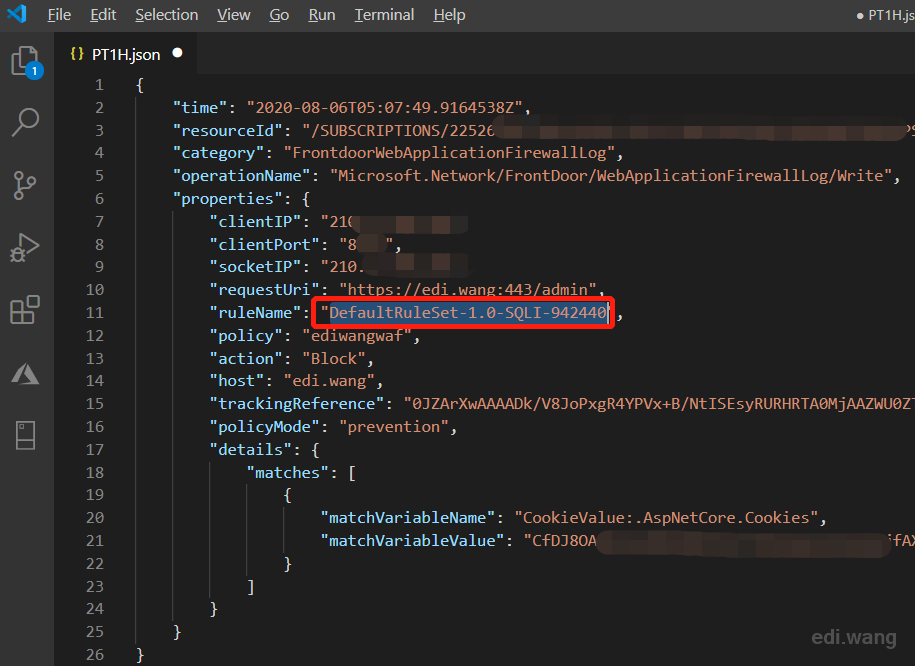This screenshot has width=915, height=666.
Task: Open the View menu
Action: tap(233, 15)
